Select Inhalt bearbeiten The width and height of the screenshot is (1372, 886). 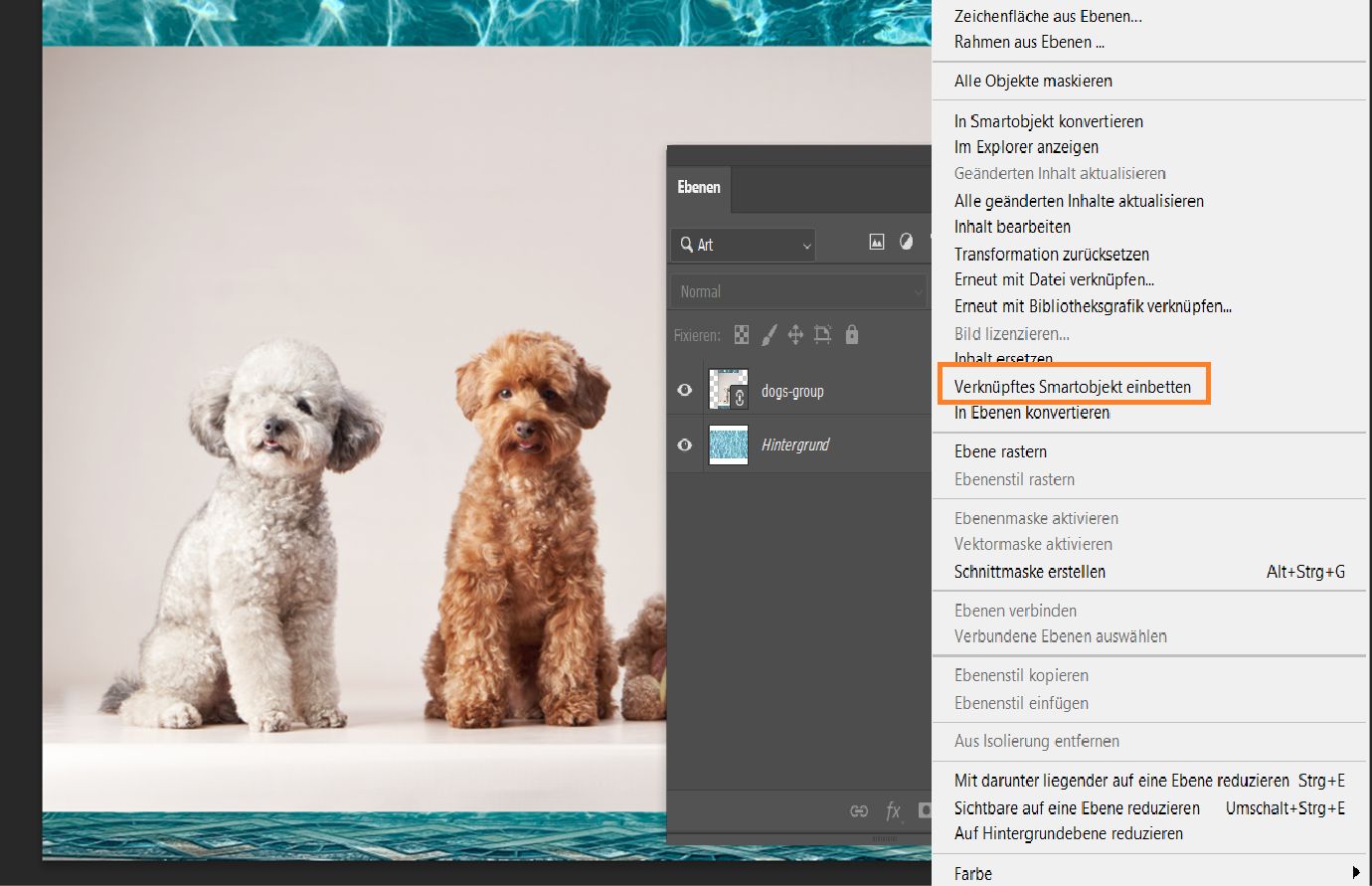1012,227
